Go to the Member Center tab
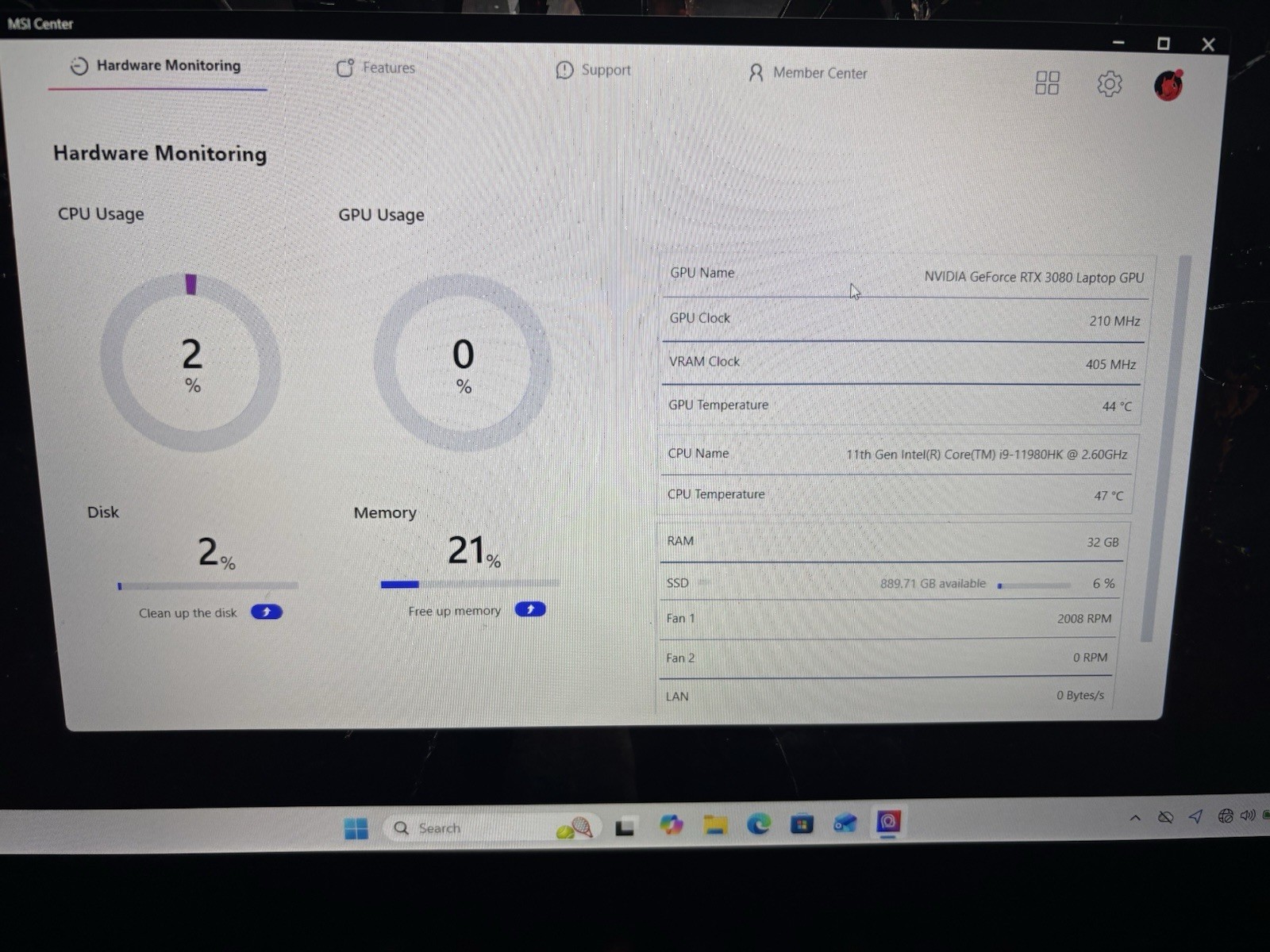The height and width of the screenshot is (952, 1270). point(807,73)
